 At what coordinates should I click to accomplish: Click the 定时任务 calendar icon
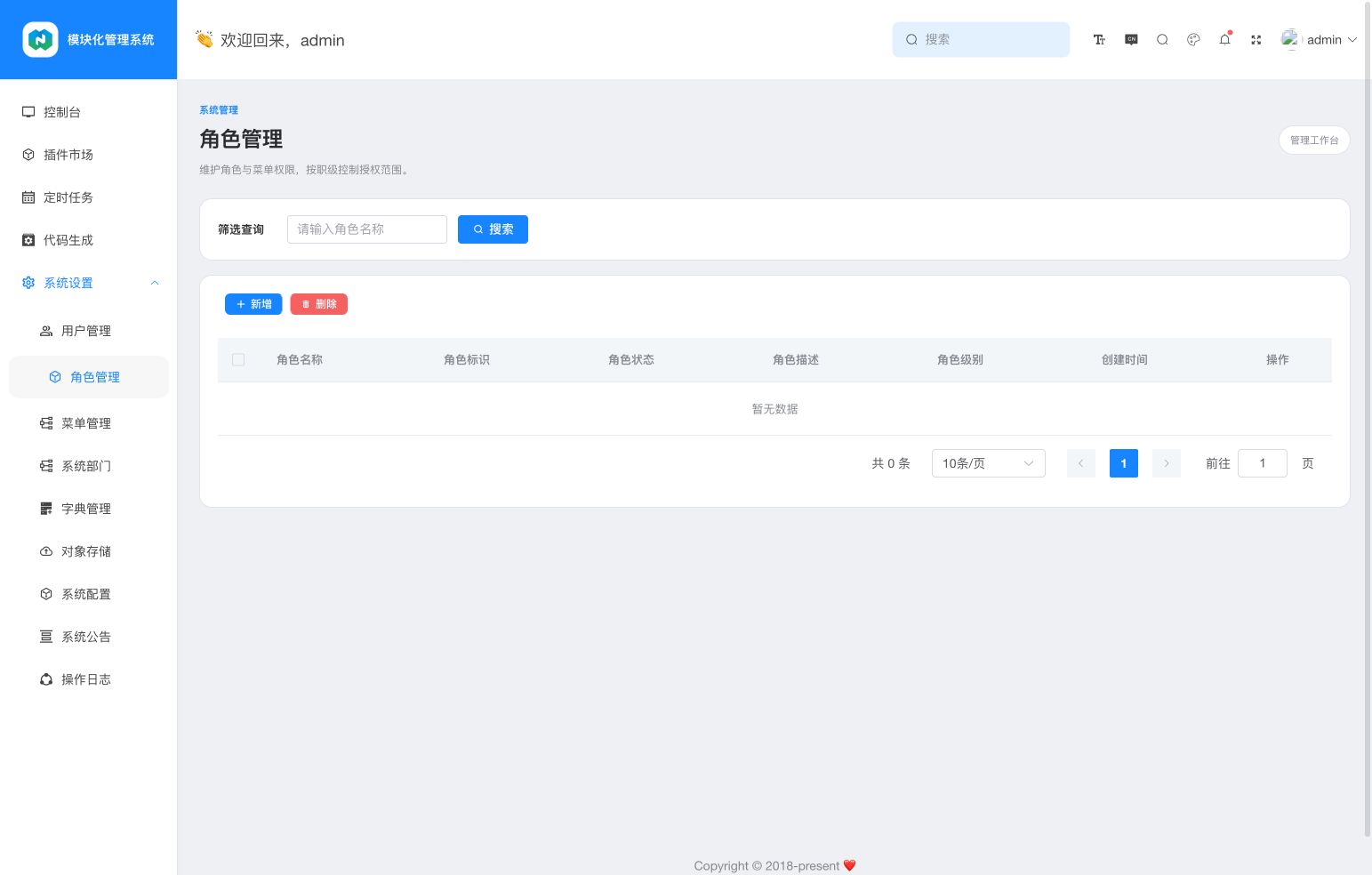pos(28,197)
